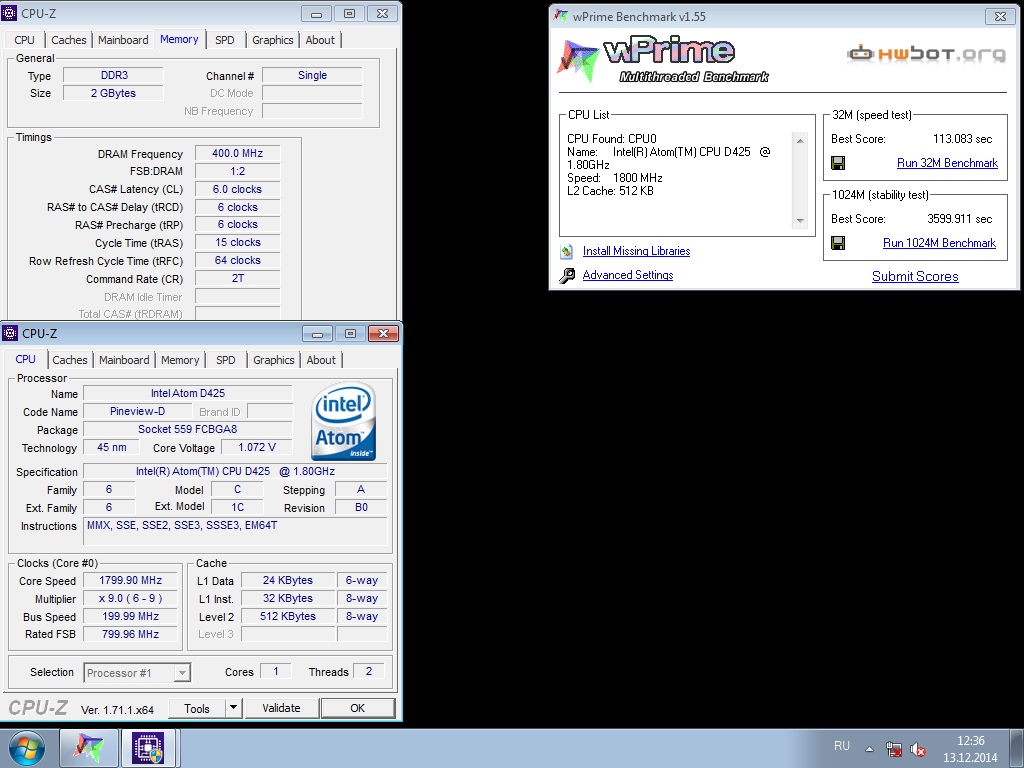1024x768 pixels.
Task: Click the floppy save icon for 32M test
Action: click(x=838, y=163)
